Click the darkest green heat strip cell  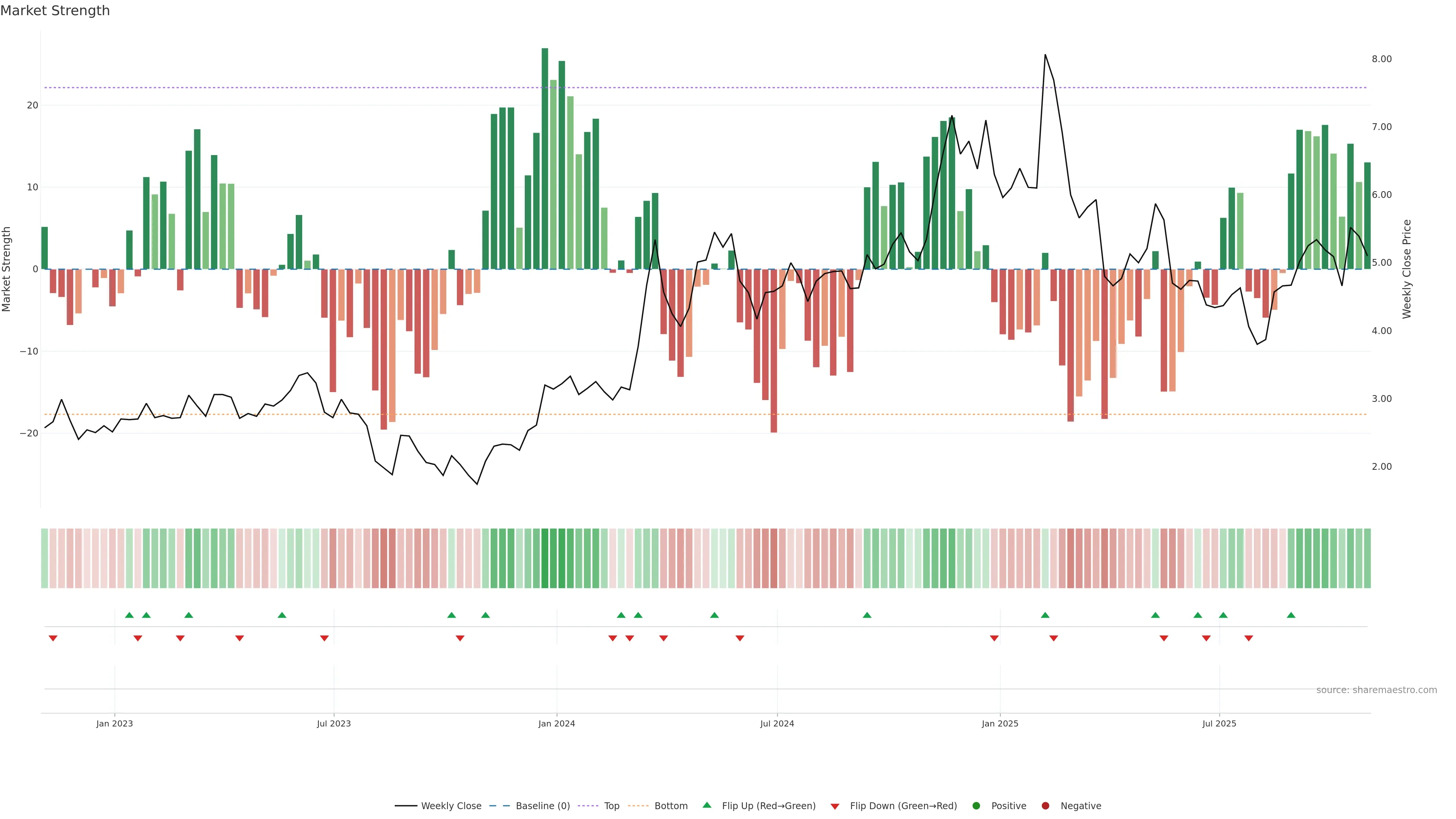pos(544,558)
